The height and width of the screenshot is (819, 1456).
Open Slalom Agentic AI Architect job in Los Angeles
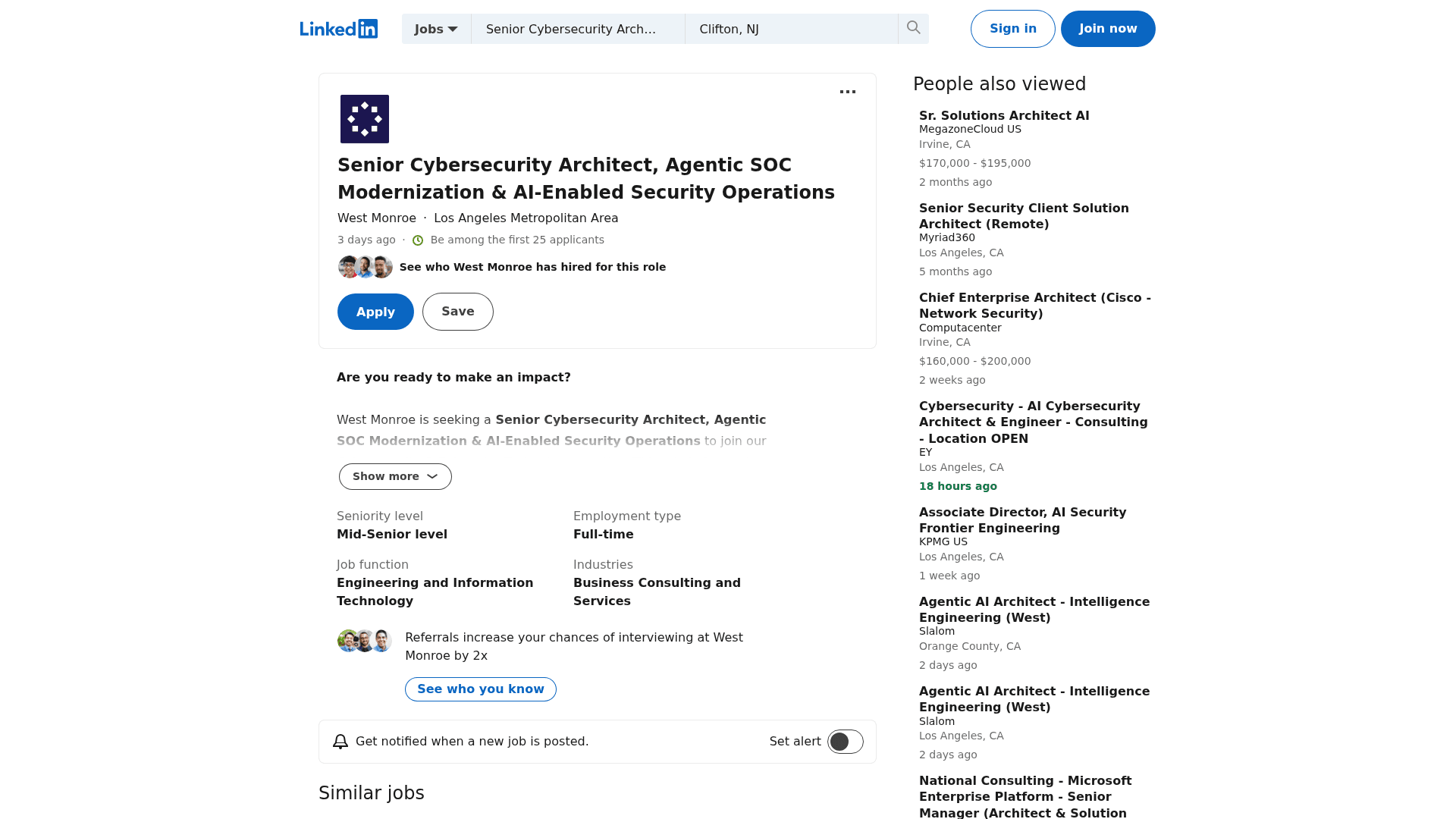[1034, 699]
